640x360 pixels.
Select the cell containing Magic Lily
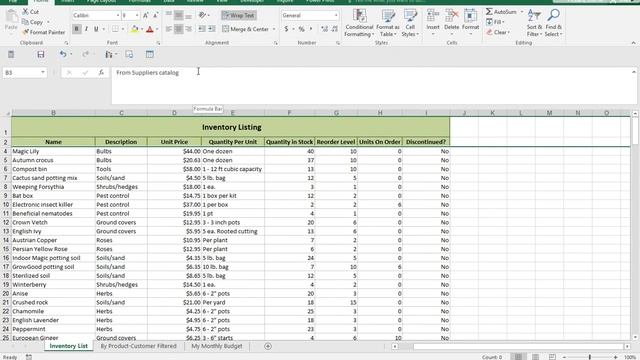[53, 151]
